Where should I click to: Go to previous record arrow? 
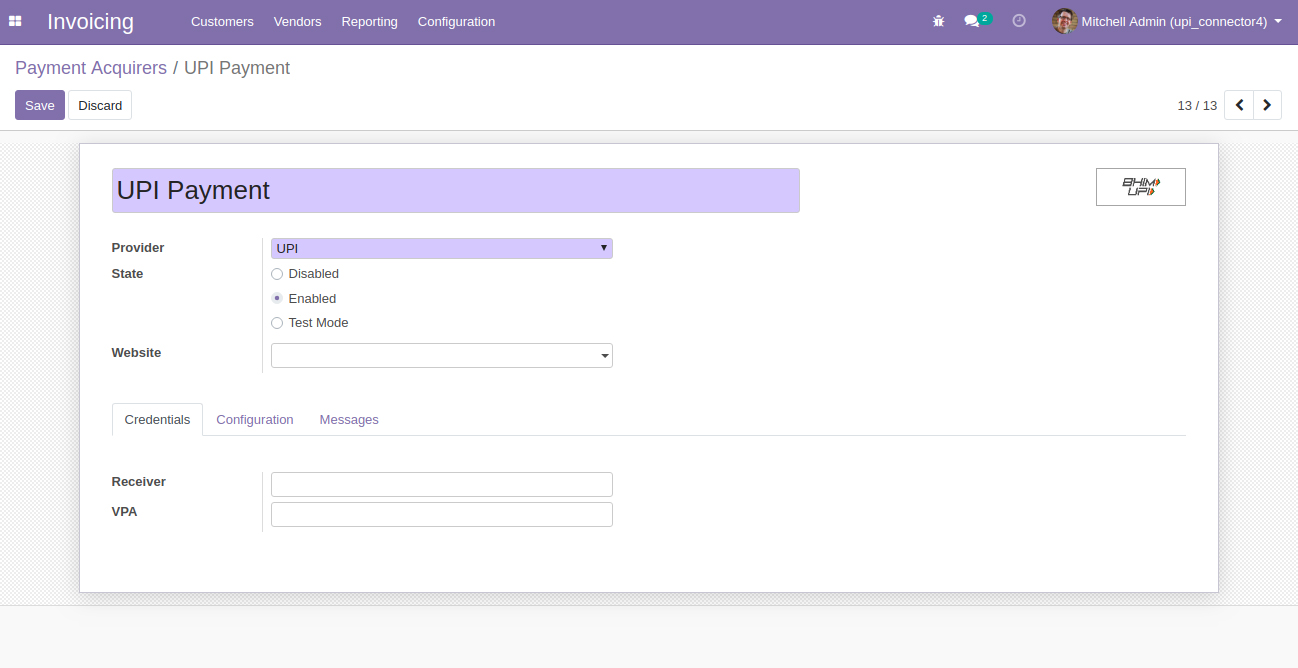1239,105
